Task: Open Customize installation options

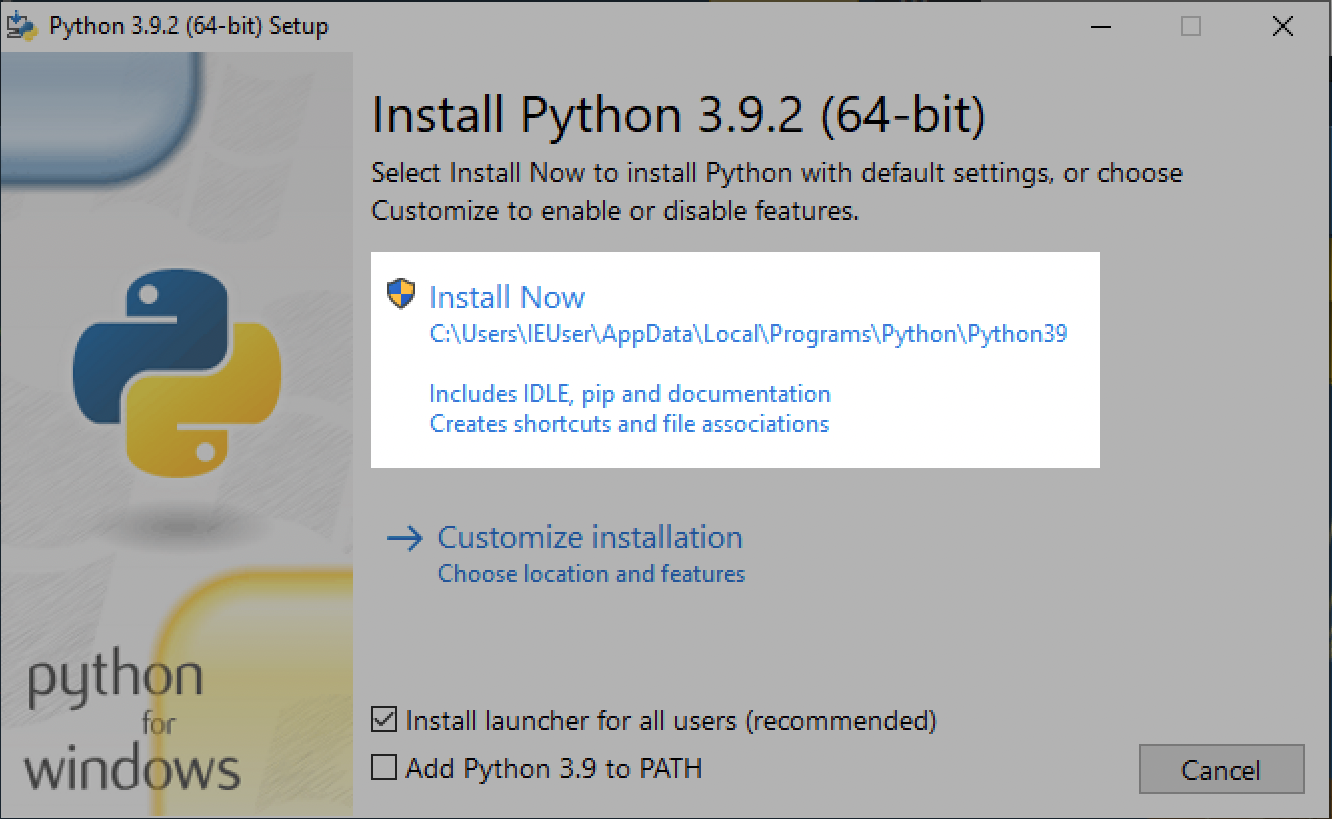Action: pos(590,537)
